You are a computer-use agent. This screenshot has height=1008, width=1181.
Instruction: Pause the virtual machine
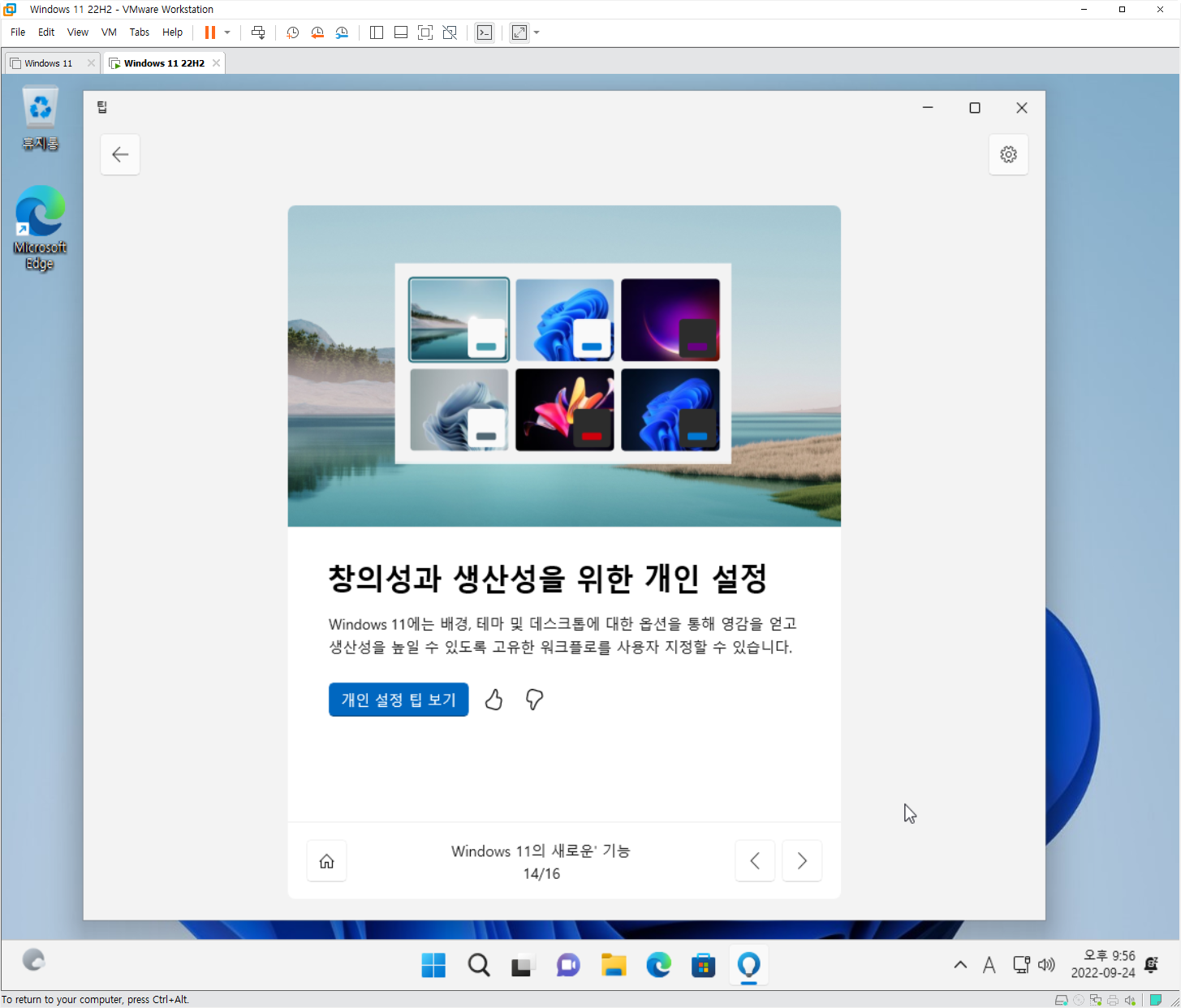210,32
